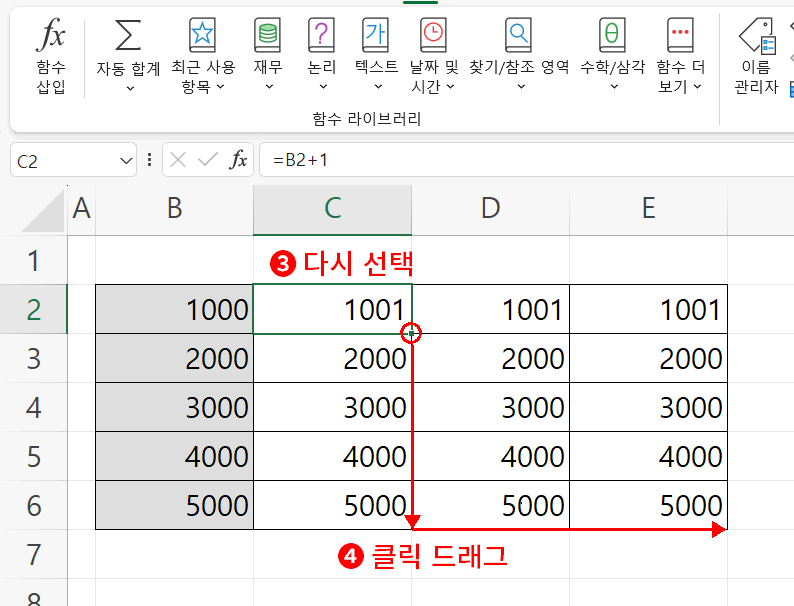Expand the 찾기/참조 영역 dropdown chevron

tap(521, 87)
